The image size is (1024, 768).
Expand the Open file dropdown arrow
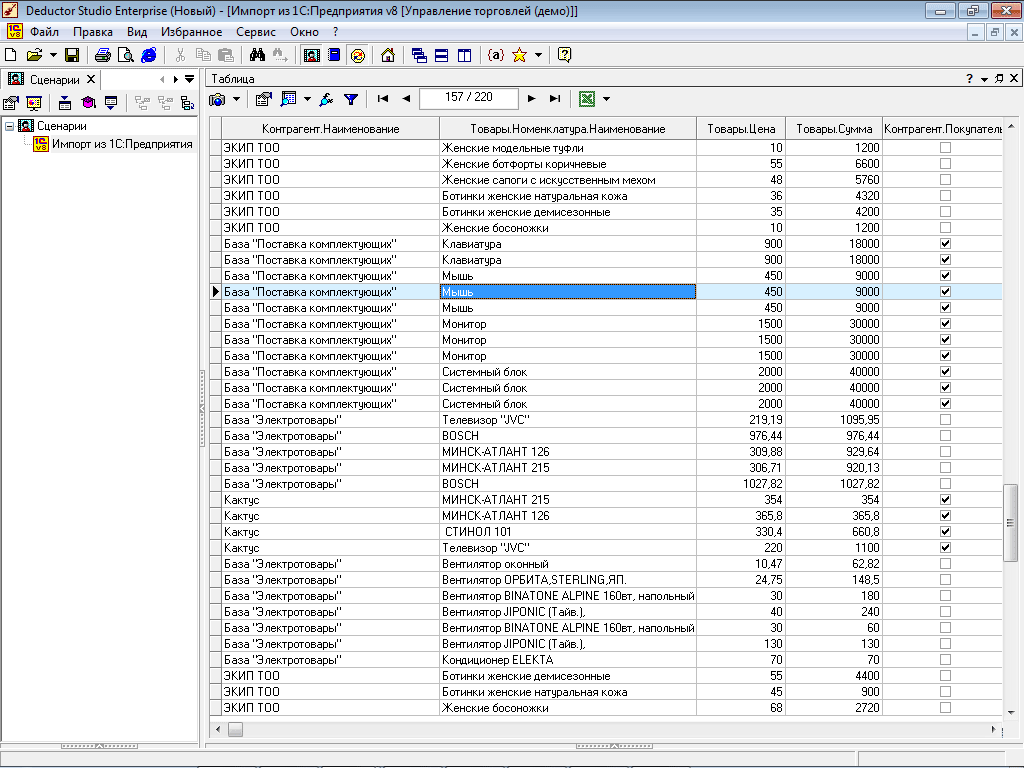click(53, 55)
